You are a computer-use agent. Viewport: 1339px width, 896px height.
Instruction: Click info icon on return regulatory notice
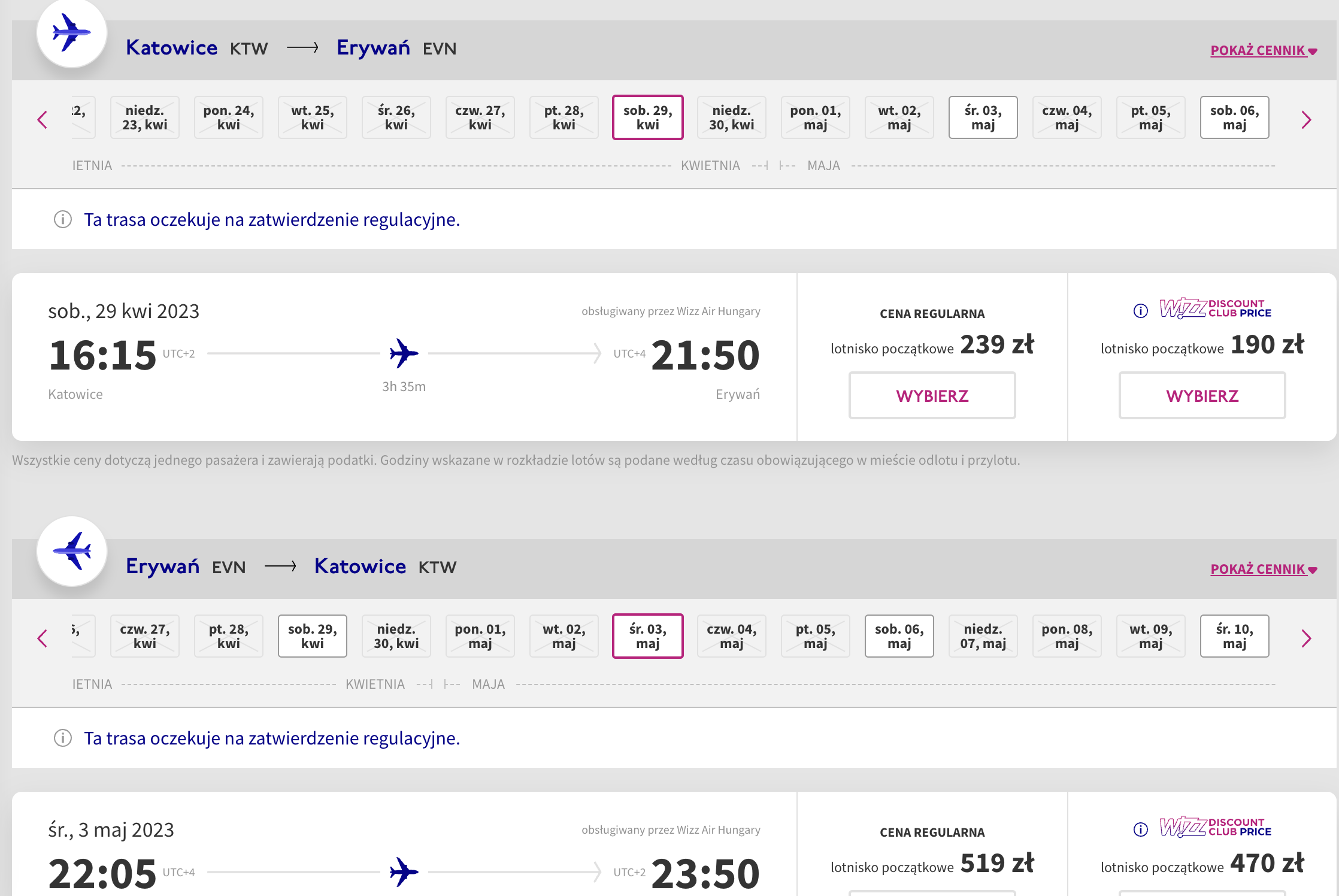coord(63,738)
